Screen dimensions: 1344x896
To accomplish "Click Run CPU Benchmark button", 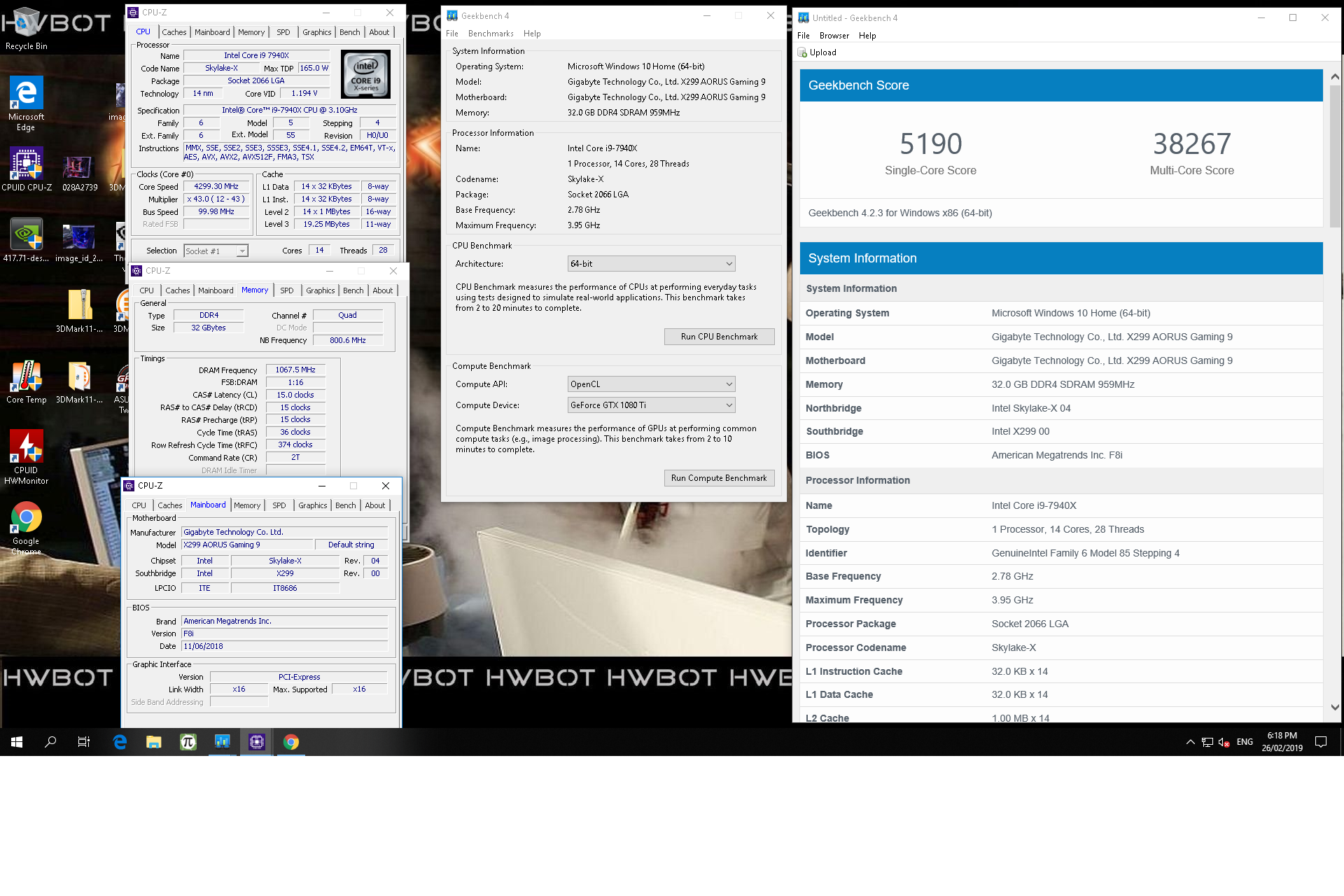I will pyautogui.click(x=720, y=337).
